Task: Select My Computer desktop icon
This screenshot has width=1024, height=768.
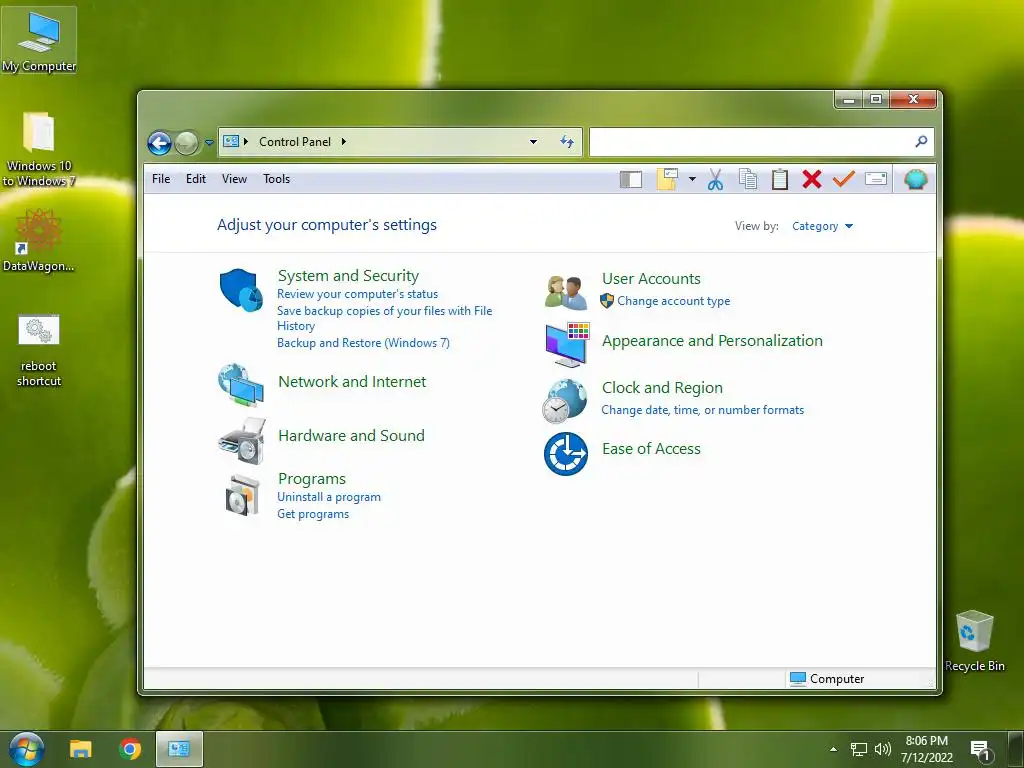Action: point(39,40)
